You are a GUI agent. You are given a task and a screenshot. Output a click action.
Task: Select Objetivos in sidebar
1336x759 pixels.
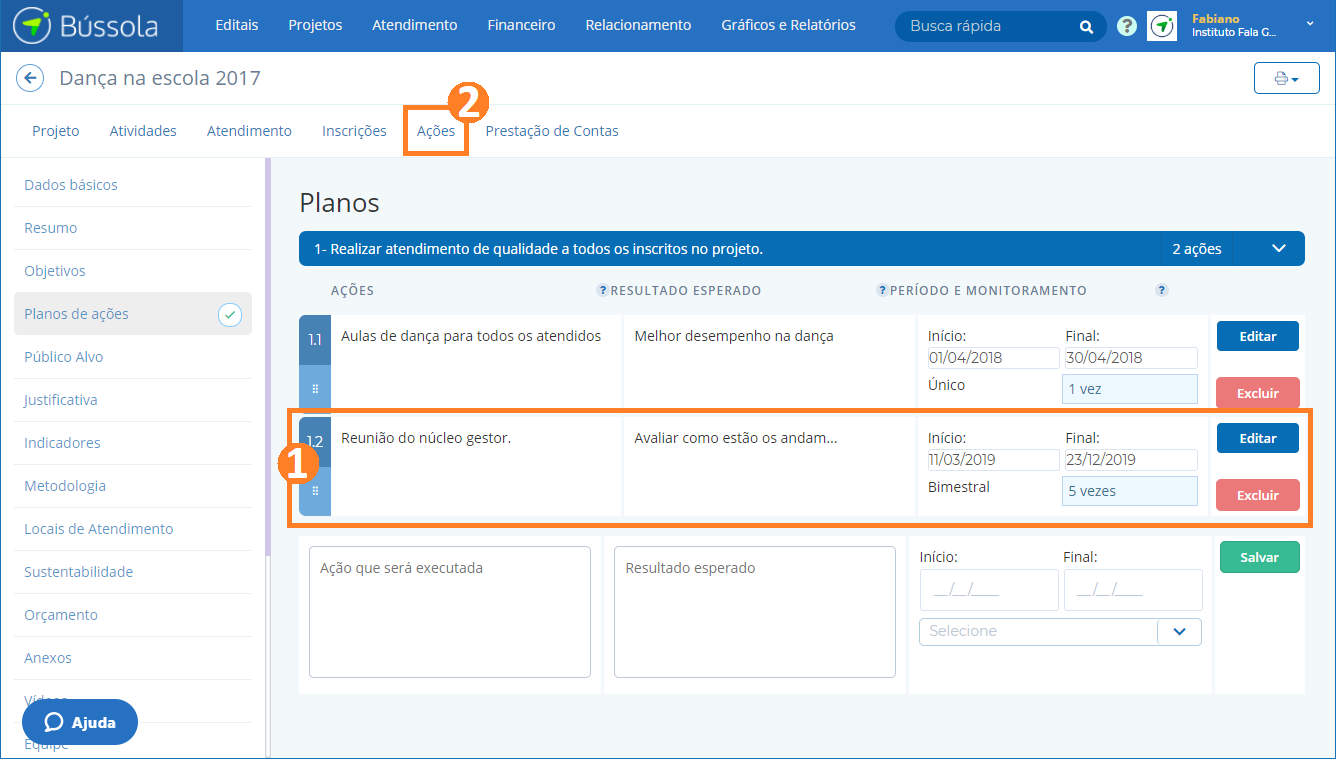click(133, 271)
